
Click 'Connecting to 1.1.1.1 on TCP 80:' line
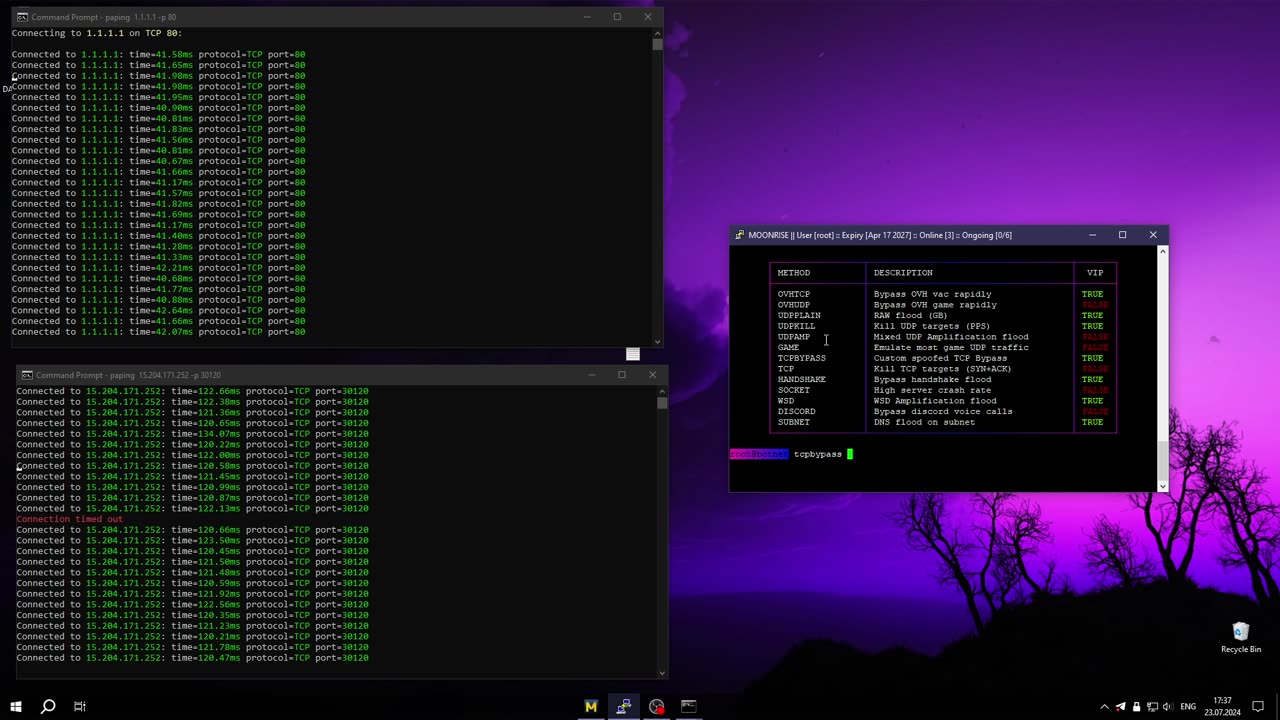coord(97,33)
